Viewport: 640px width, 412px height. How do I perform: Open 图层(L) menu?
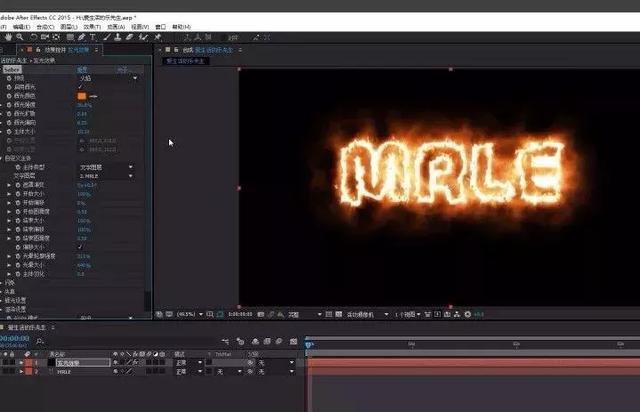(x=69, y=27)
